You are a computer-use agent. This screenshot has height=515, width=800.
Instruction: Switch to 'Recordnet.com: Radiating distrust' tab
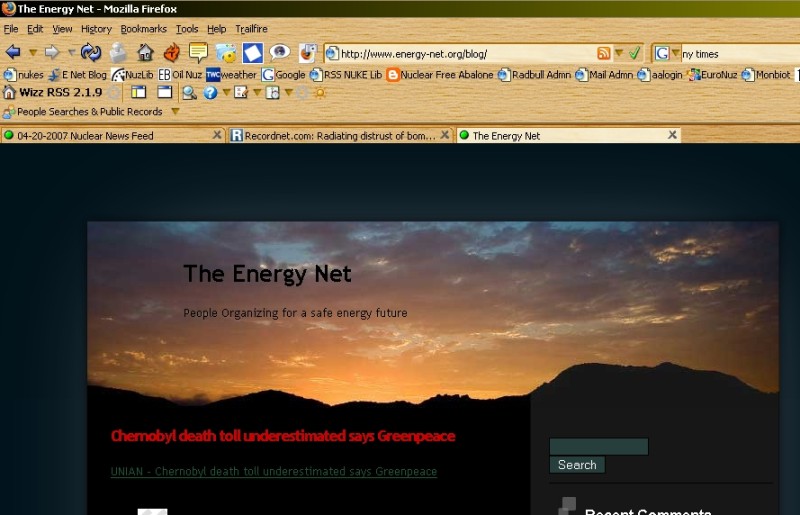point(340,135)
